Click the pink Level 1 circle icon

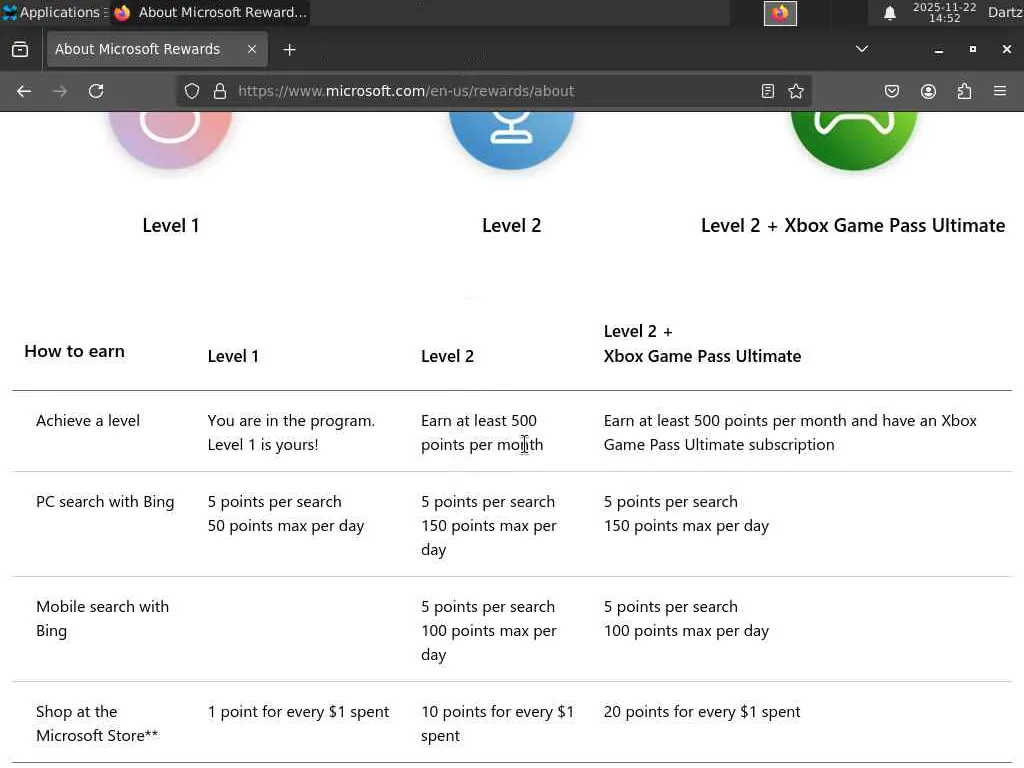tap(170, 139)
